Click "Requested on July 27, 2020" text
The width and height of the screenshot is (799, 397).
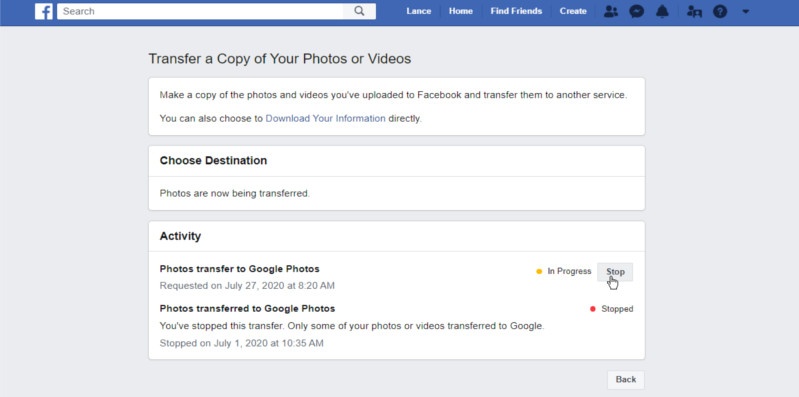(x=247, y=286)
